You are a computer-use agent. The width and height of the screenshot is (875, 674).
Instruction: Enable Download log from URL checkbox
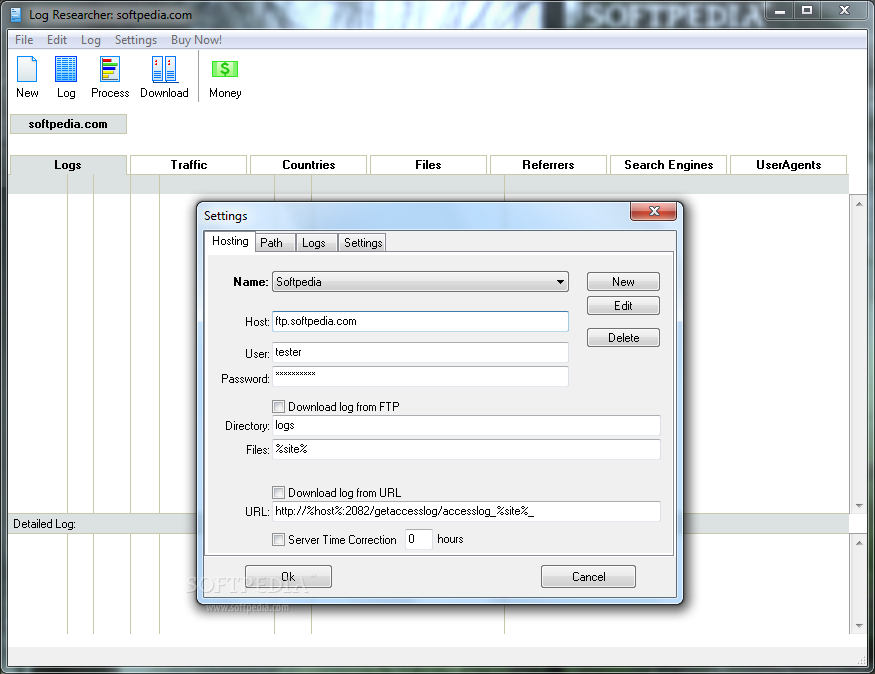pos(278,492)
